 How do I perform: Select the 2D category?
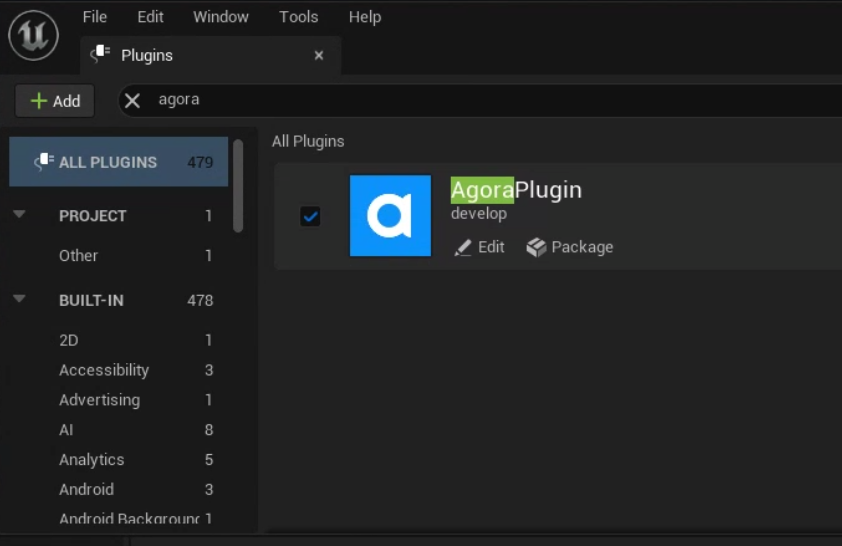coord(119,340)
